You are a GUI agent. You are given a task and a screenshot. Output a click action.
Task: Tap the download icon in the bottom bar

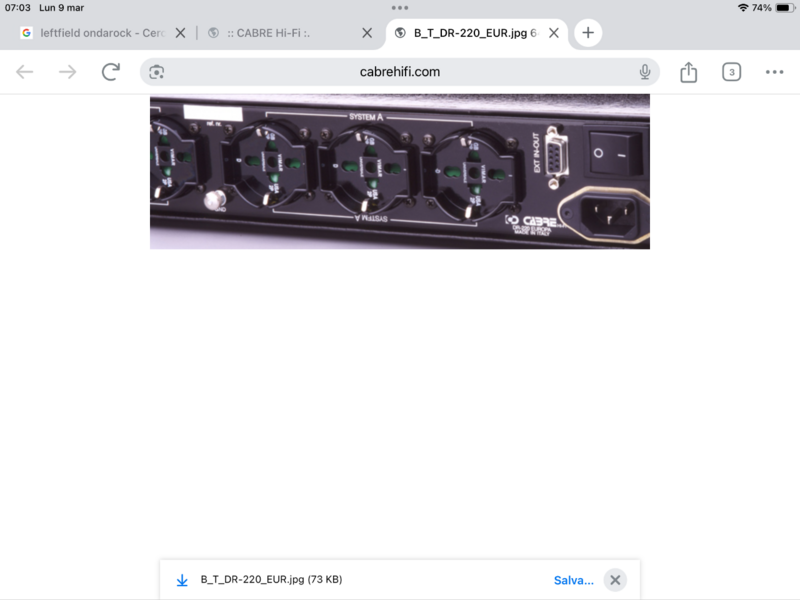[182, 579]
